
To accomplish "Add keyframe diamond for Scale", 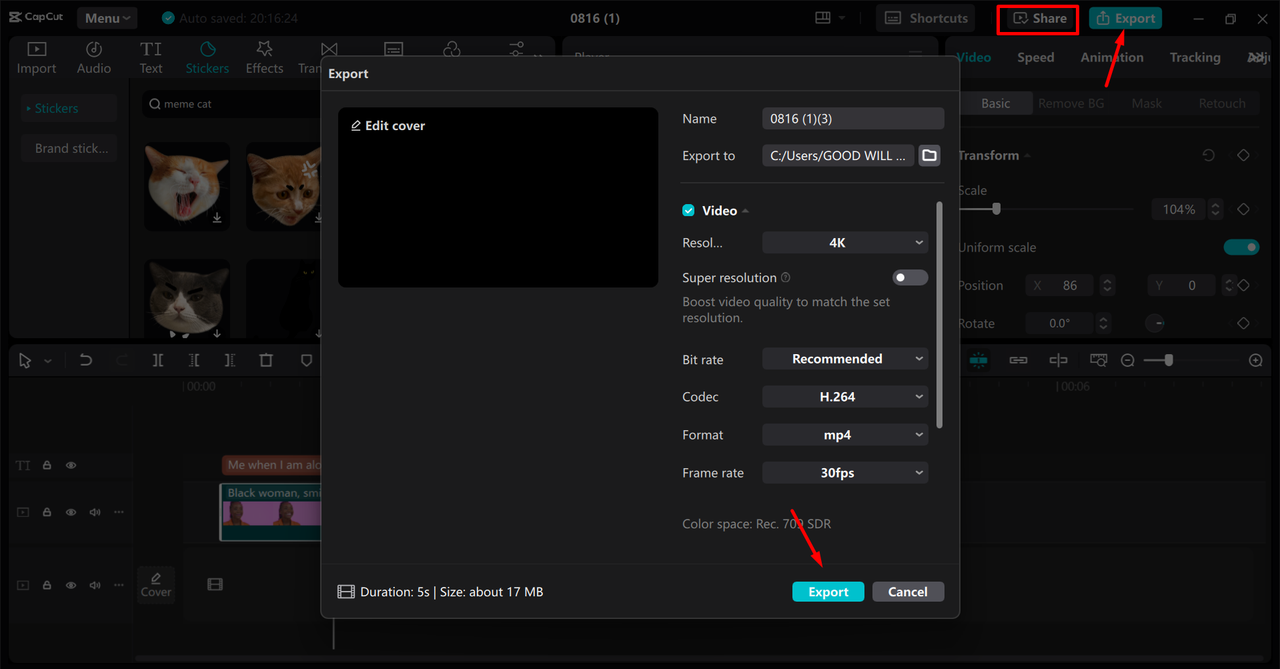I will 1243,209.
